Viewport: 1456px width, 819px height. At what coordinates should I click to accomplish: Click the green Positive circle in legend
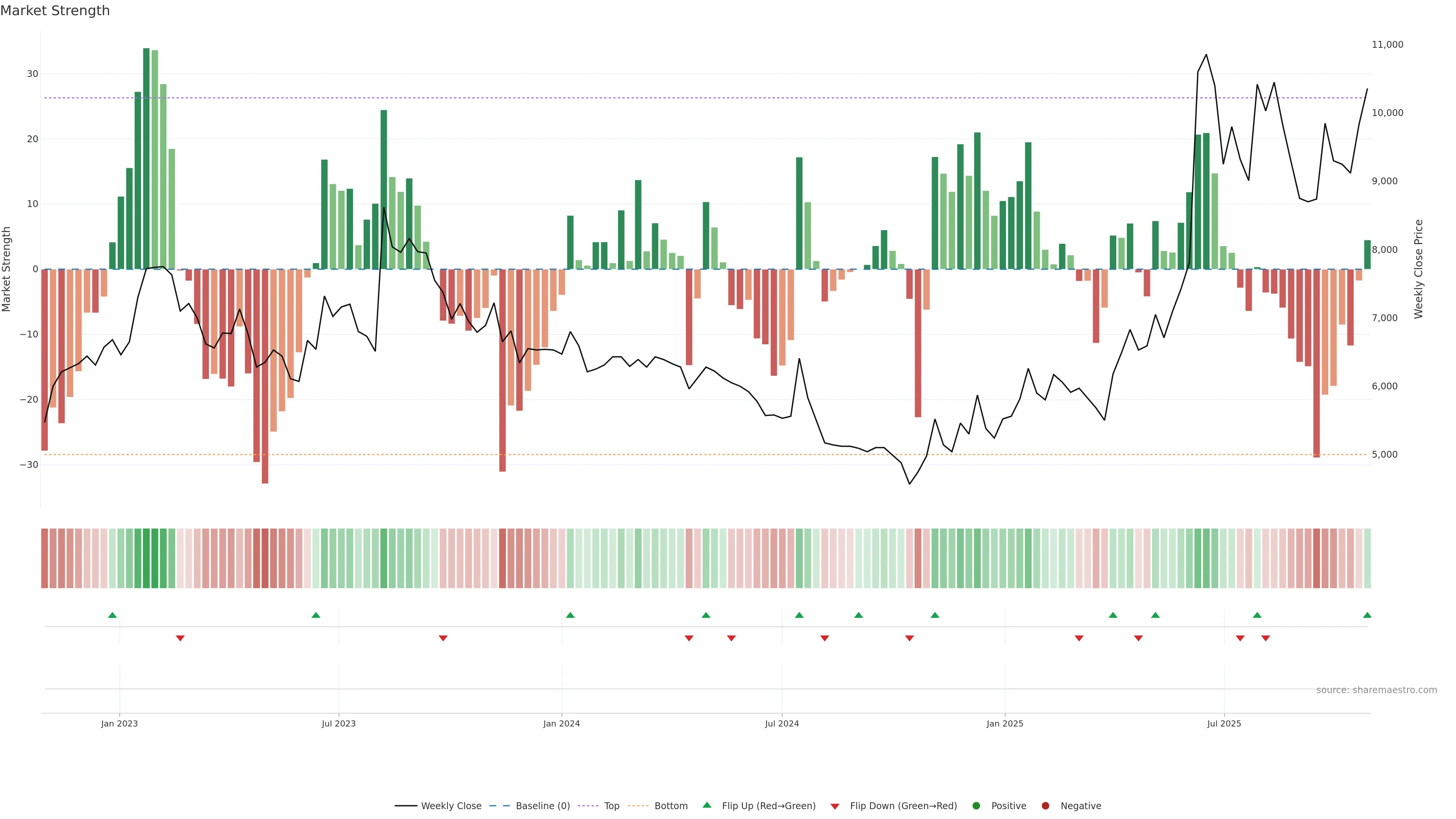tap(976, 806)
